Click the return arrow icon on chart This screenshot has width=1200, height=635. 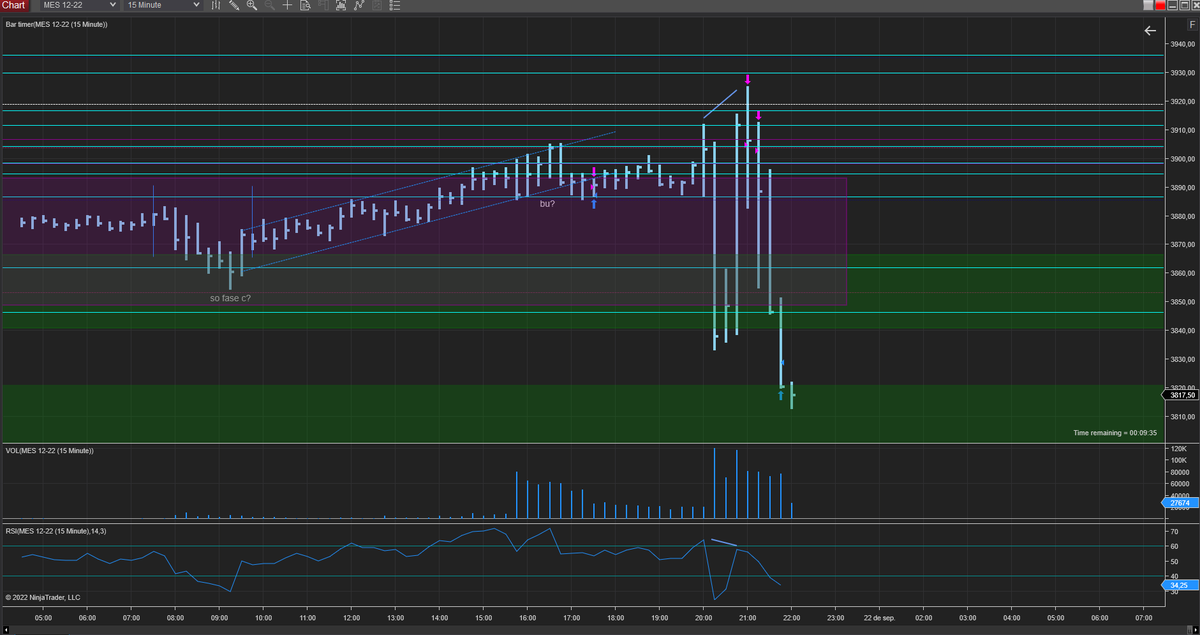click(x=1150, y=31)
